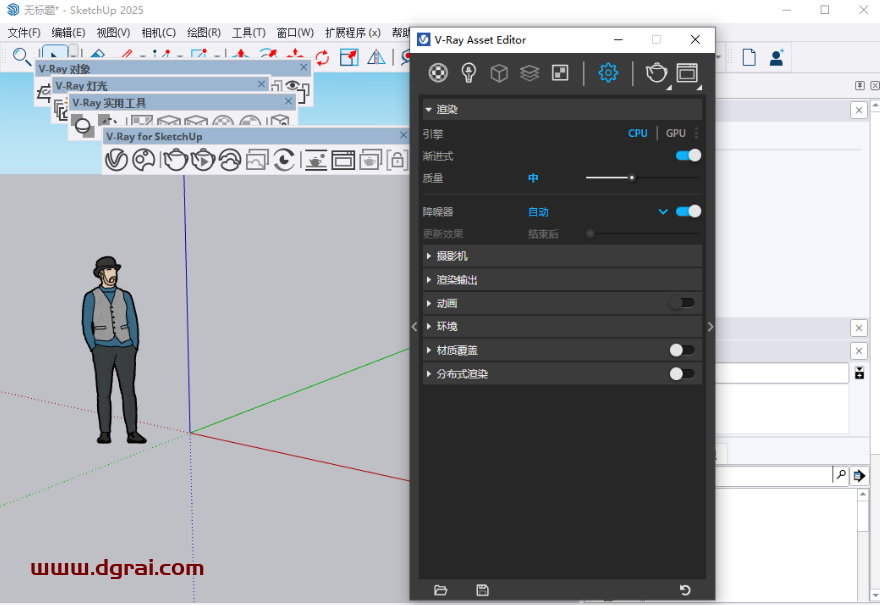Screen dimensions: 880x605
Task: Load settings with the folder icon
Action: coord(441,590)
